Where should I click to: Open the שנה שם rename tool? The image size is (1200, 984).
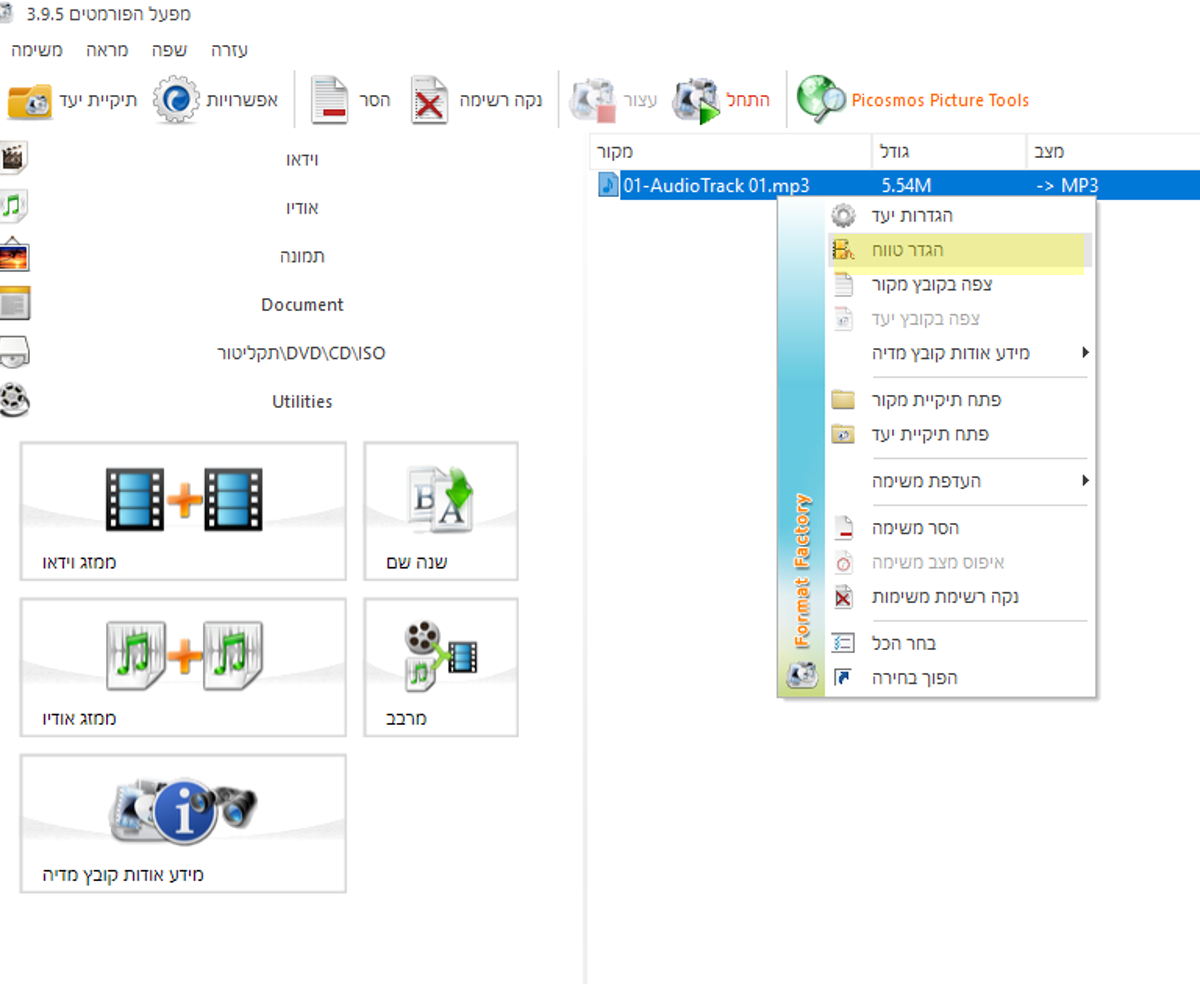(441, 511)
